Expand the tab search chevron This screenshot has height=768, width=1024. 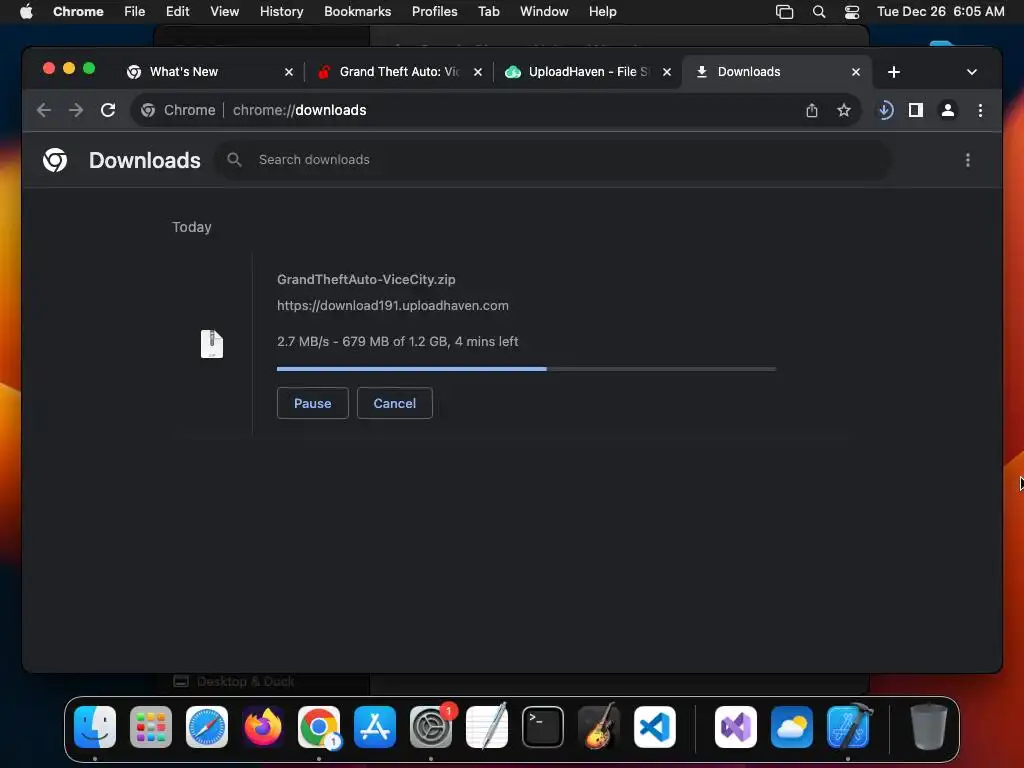(972, 72)
